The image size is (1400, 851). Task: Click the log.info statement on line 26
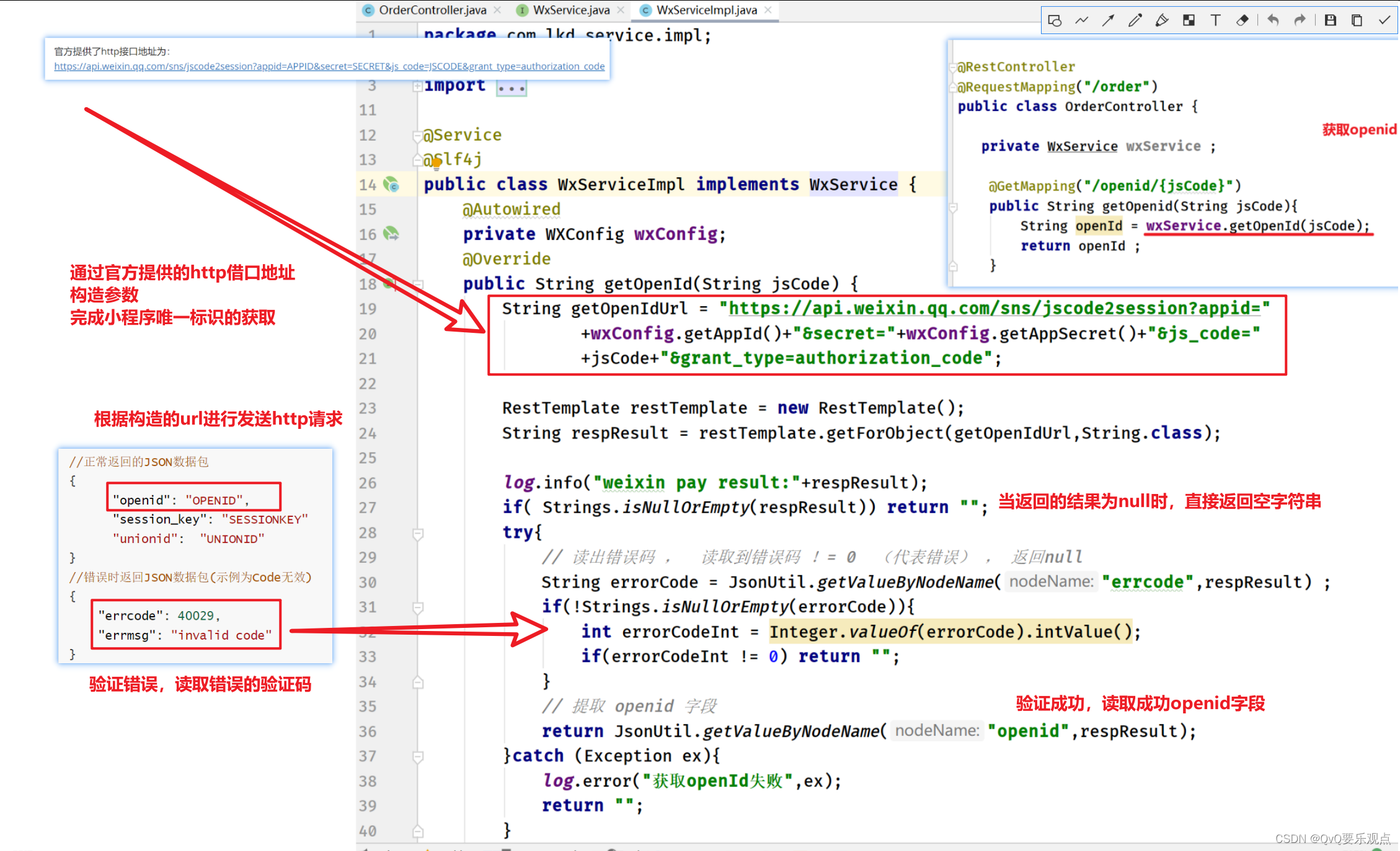click(x=715, y=482)
